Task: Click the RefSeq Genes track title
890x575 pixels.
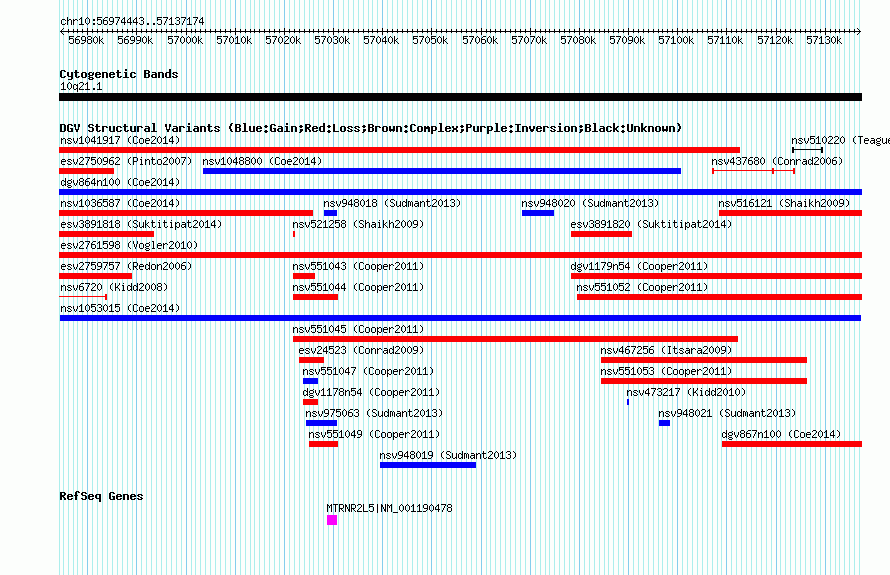Action: (101, 496)
